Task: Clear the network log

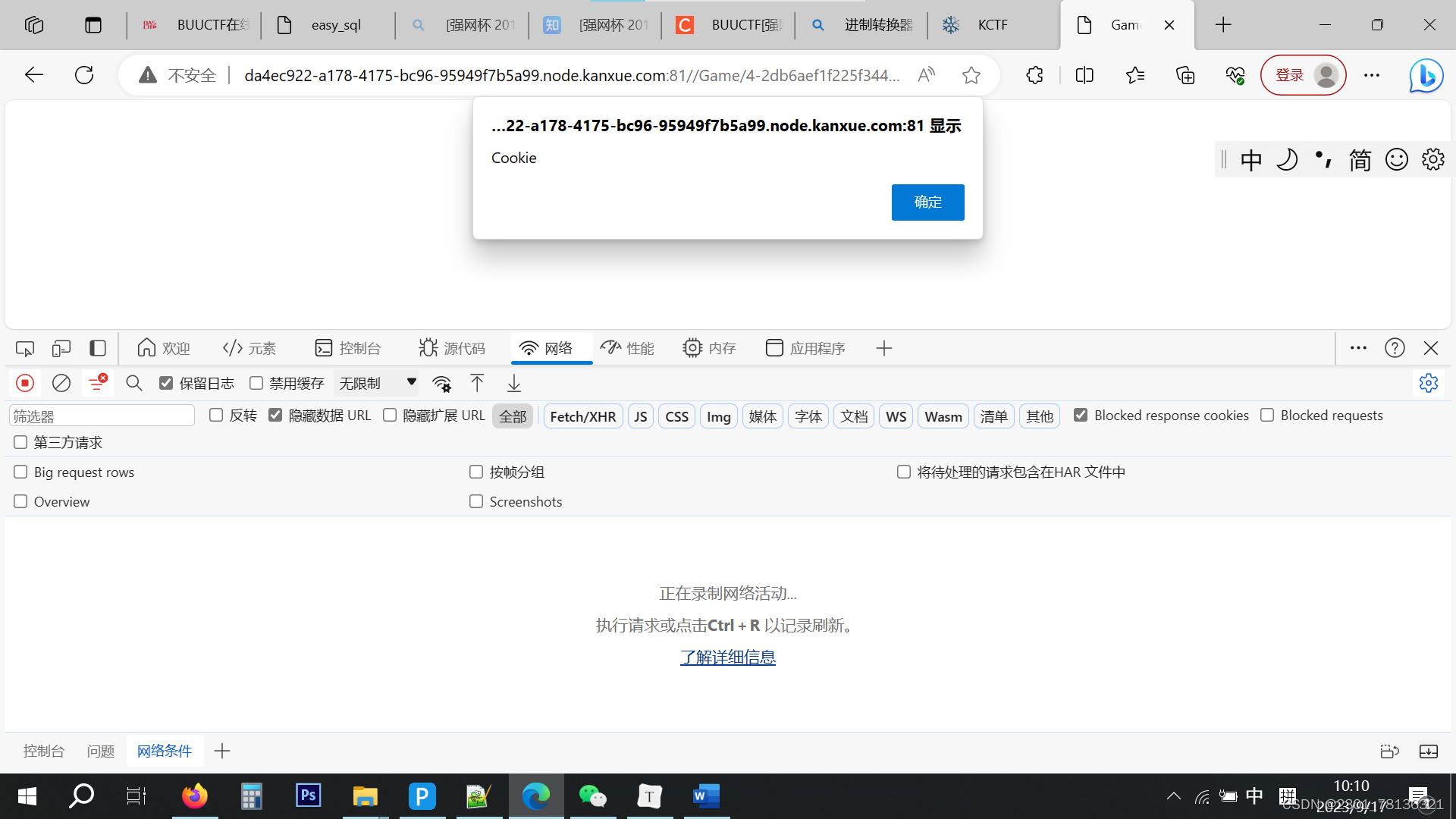Action: click(x=61, y=383)
